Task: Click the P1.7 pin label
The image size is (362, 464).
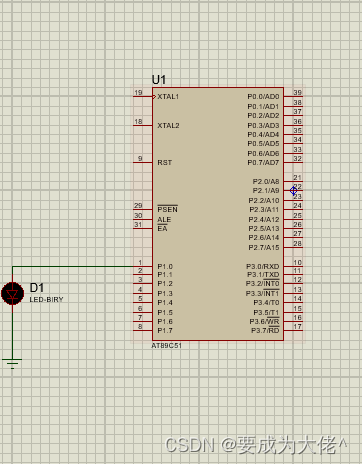Action: tap(165, 330)
